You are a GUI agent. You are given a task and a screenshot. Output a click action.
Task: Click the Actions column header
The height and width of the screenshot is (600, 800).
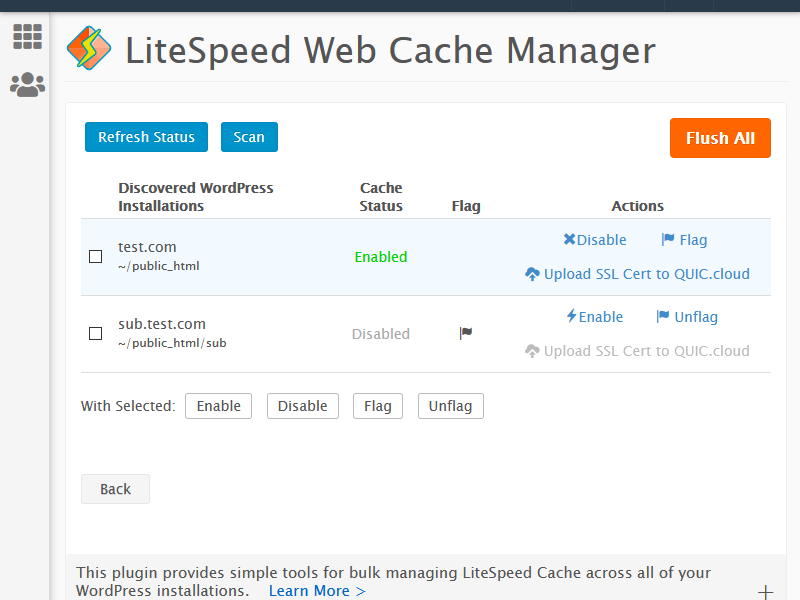(x=637, y=206)
